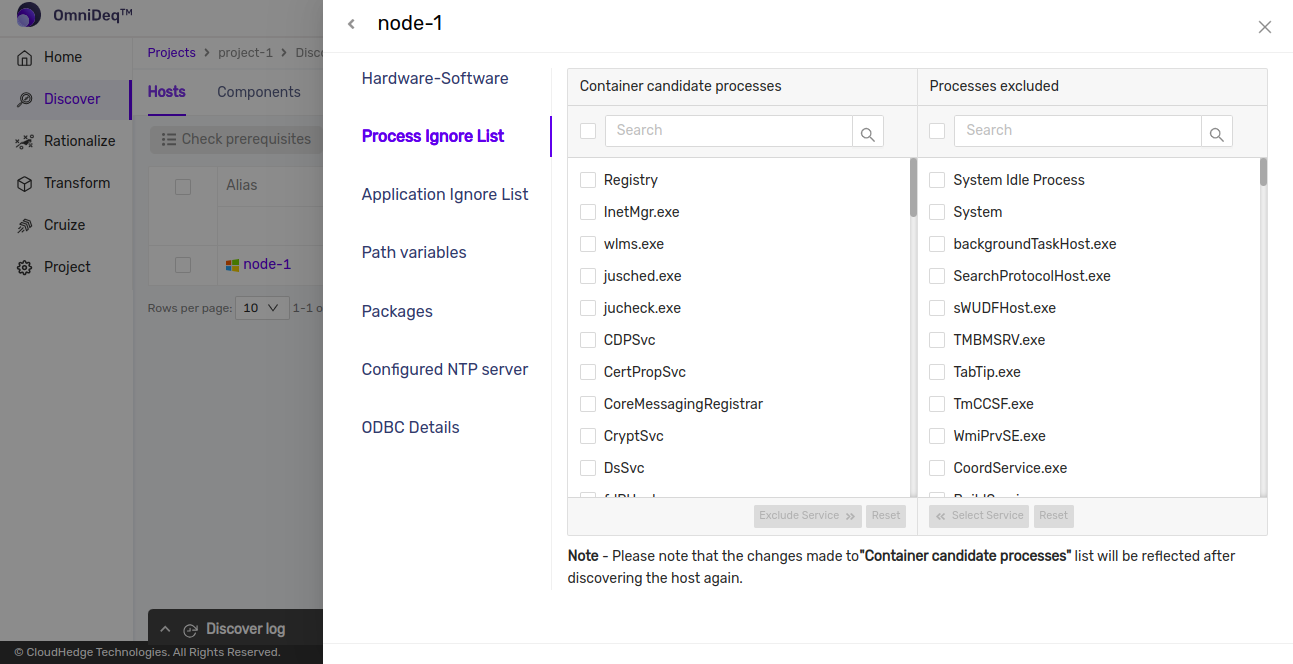
Task: Click the candidate processes list scrollbar
Action: [913, 187]
